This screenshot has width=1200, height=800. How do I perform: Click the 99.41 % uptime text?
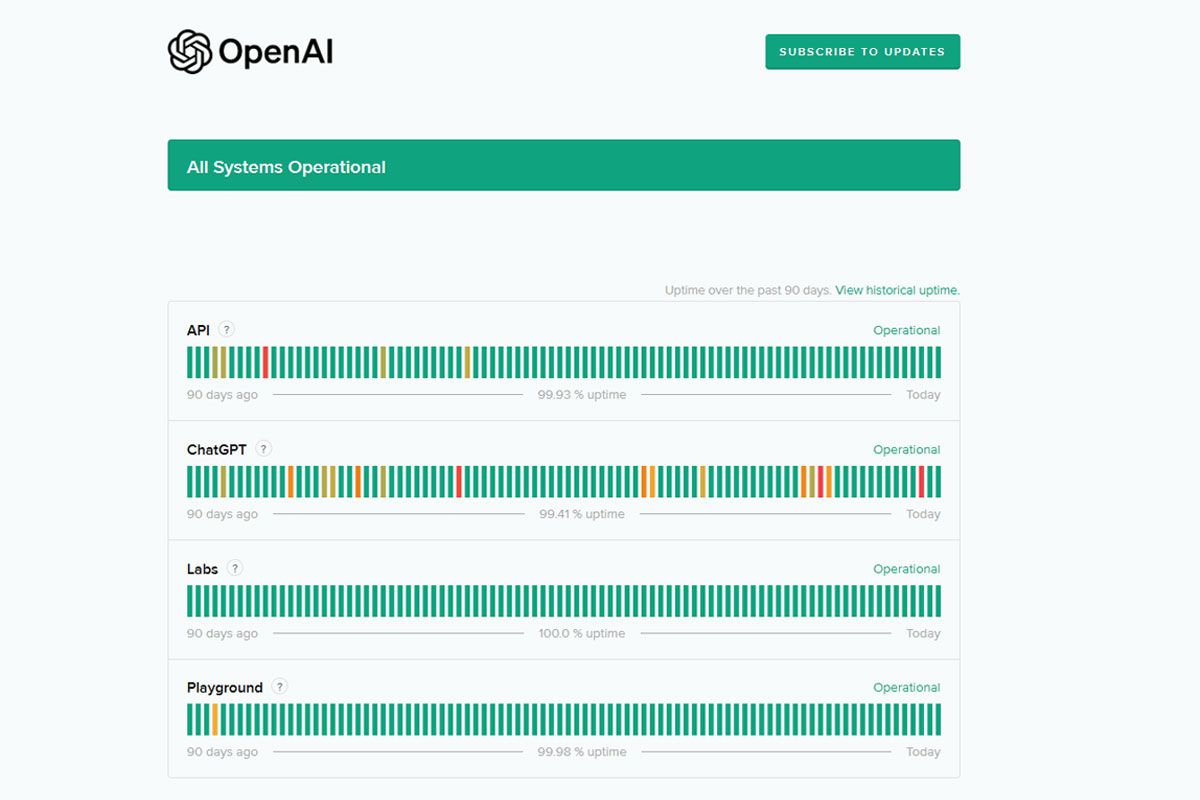click(x=581, y=514)
